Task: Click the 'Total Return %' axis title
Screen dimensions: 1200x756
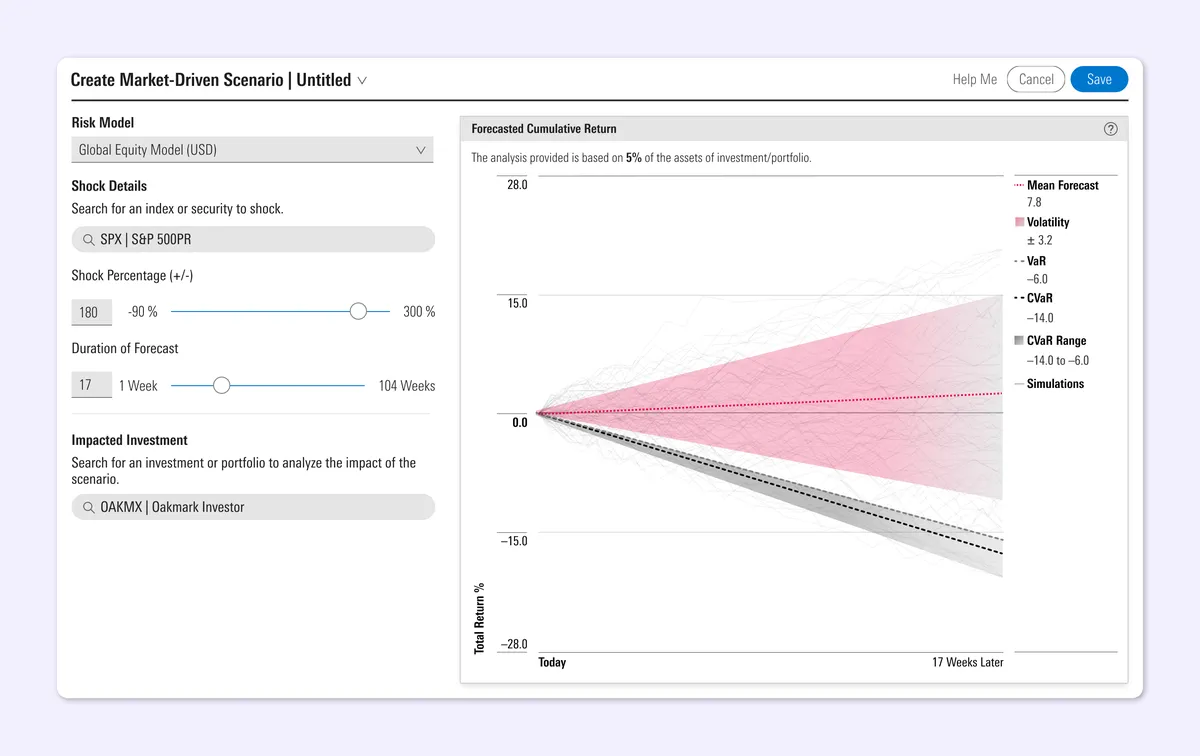Action: click(x=479, y=618)
